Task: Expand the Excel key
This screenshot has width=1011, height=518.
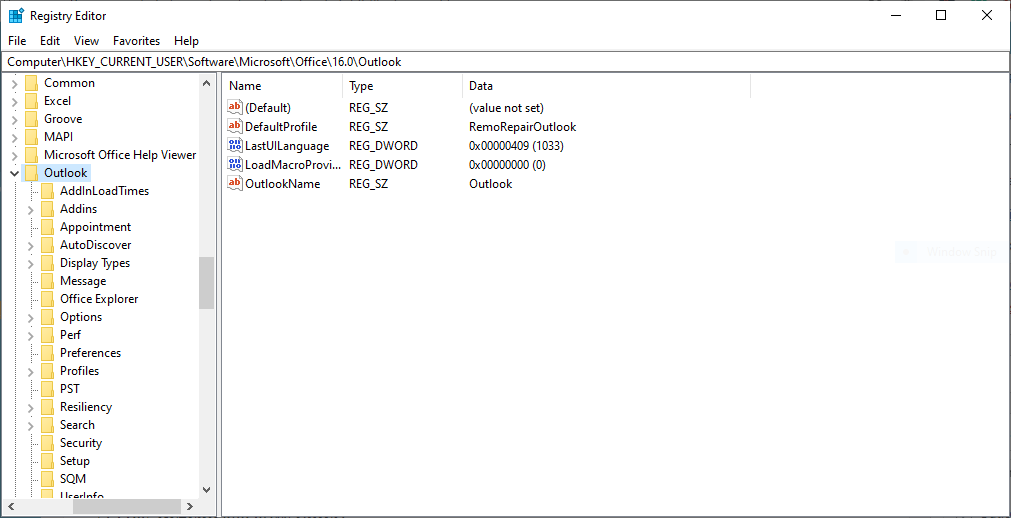Action: 14,101
